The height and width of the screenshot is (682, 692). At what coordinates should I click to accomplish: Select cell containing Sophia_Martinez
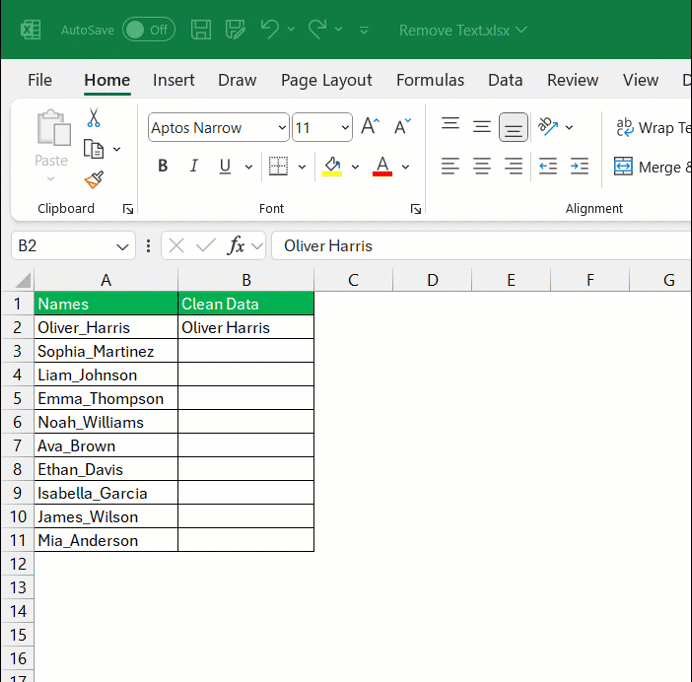[106, 351]
